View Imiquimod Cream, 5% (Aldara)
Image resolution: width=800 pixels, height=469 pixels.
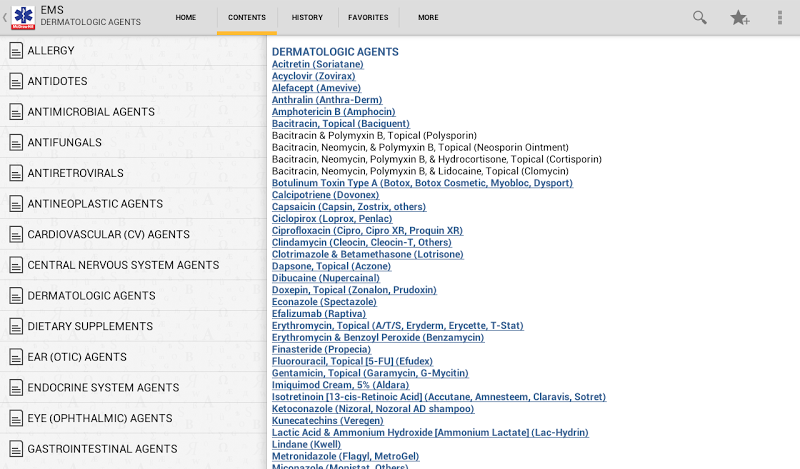tap(340, 385)
